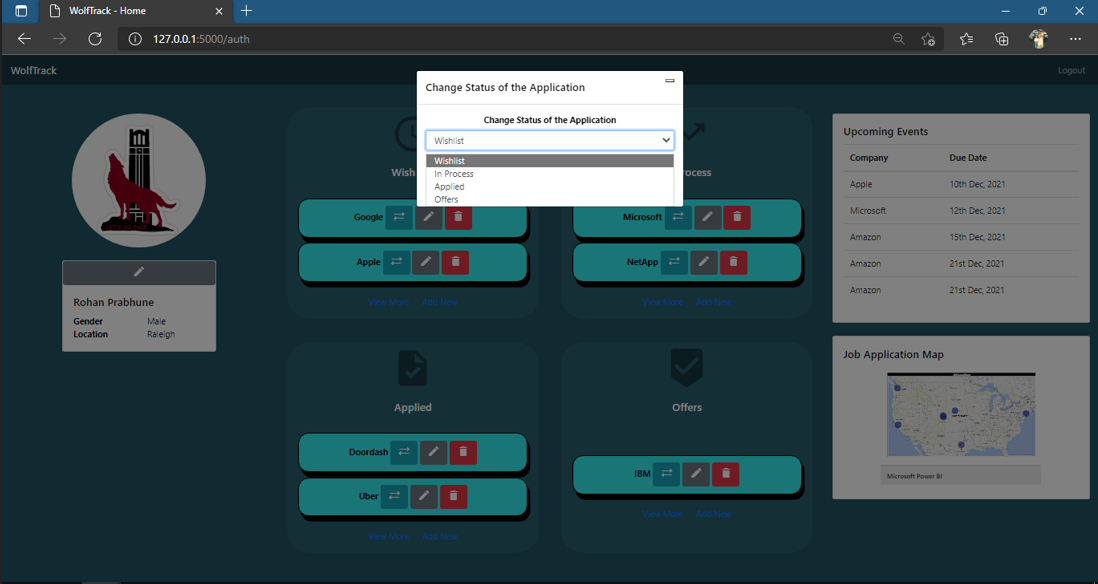Delete the Microsoft application

(x=737, y=217)
